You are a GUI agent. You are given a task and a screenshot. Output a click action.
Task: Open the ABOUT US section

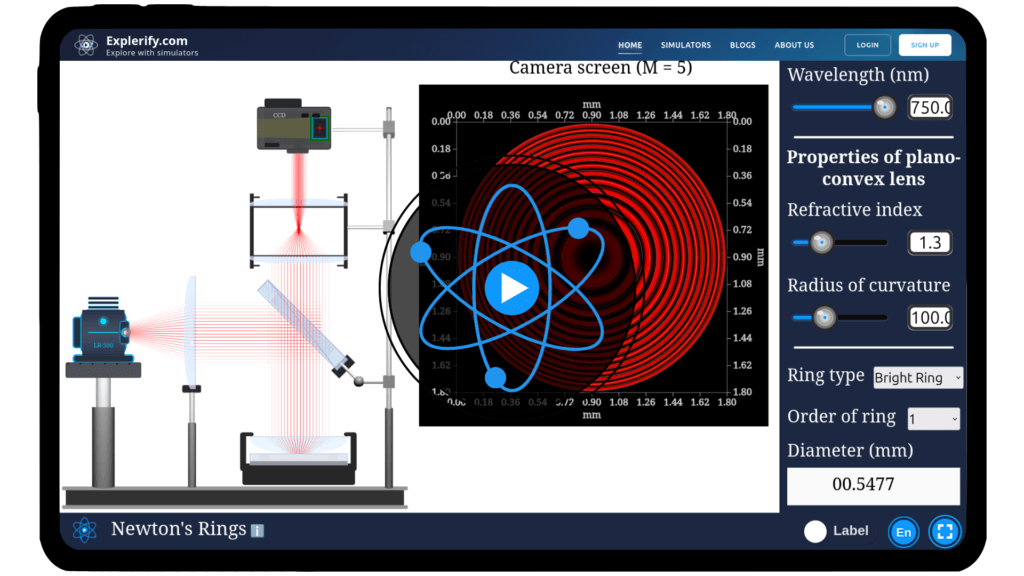794,45
